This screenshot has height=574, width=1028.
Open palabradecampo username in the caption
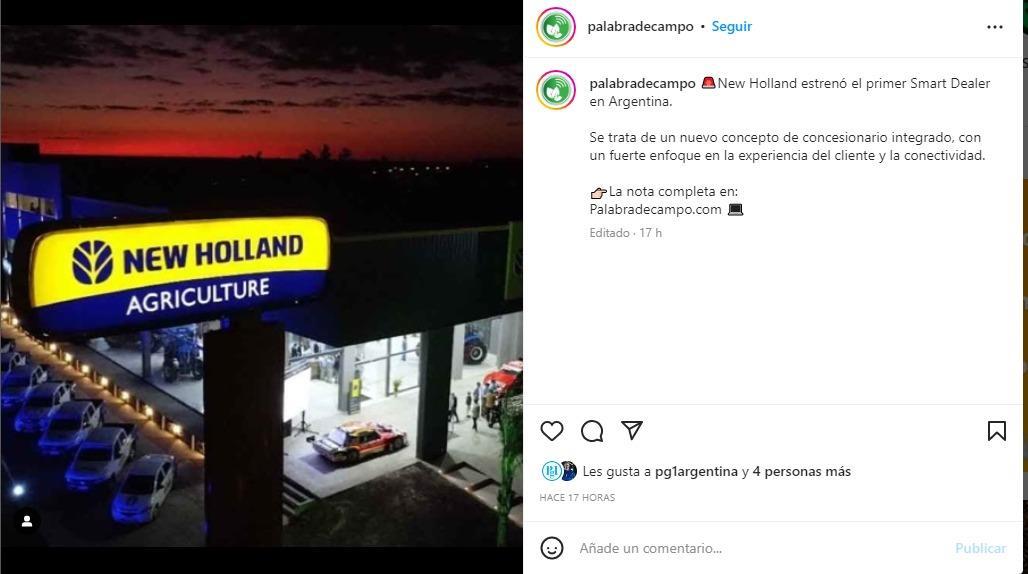[x=642, y=83]
